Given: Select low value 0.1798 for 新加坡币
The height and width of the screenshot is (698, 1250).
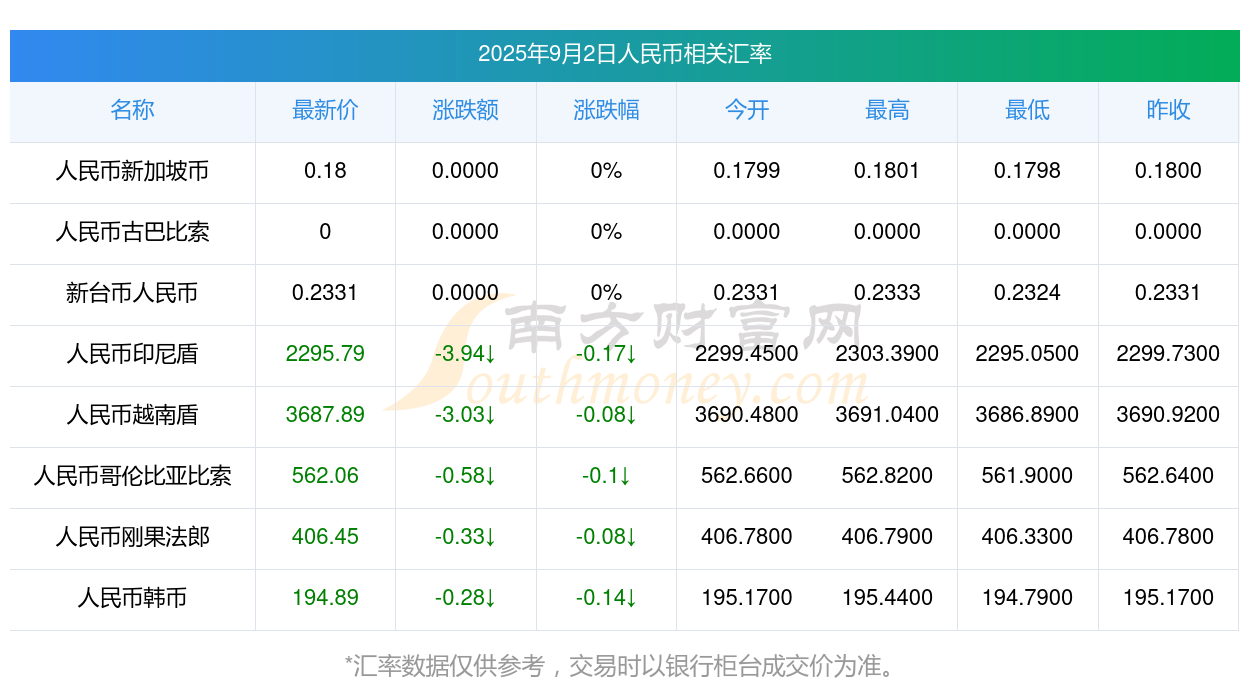Looking at the screenshot, I should [1027, 171].
